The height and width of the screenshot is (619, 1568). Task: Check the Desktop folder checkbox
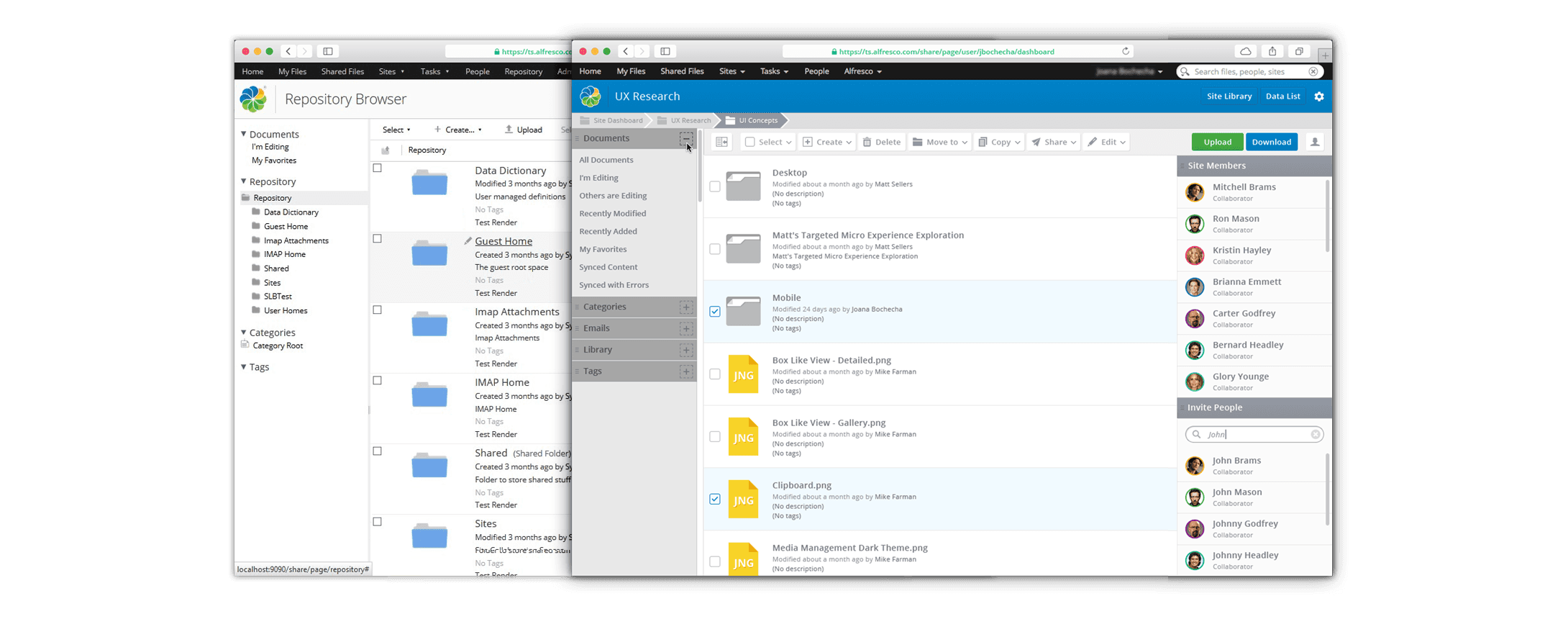click(714, 186)
